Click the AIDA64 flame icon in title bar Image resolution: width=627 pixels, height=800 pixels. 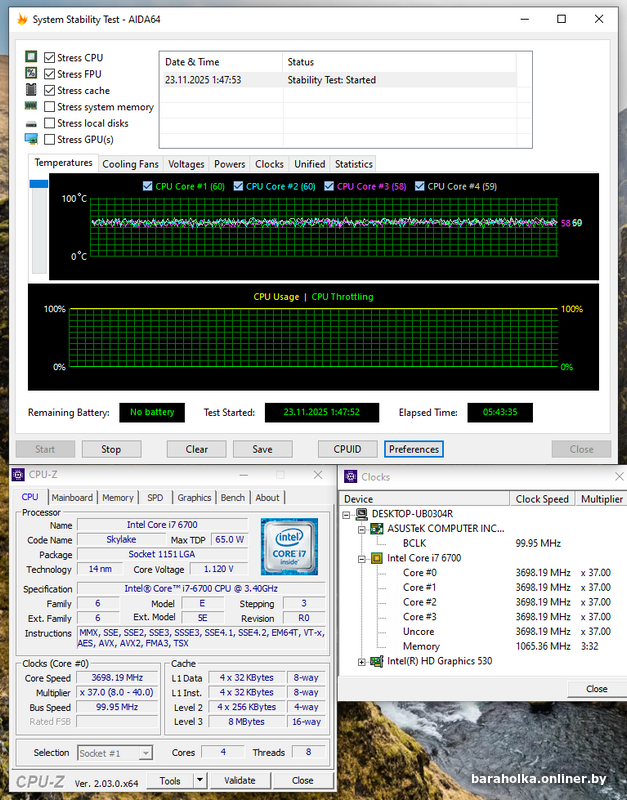point(22,19)
